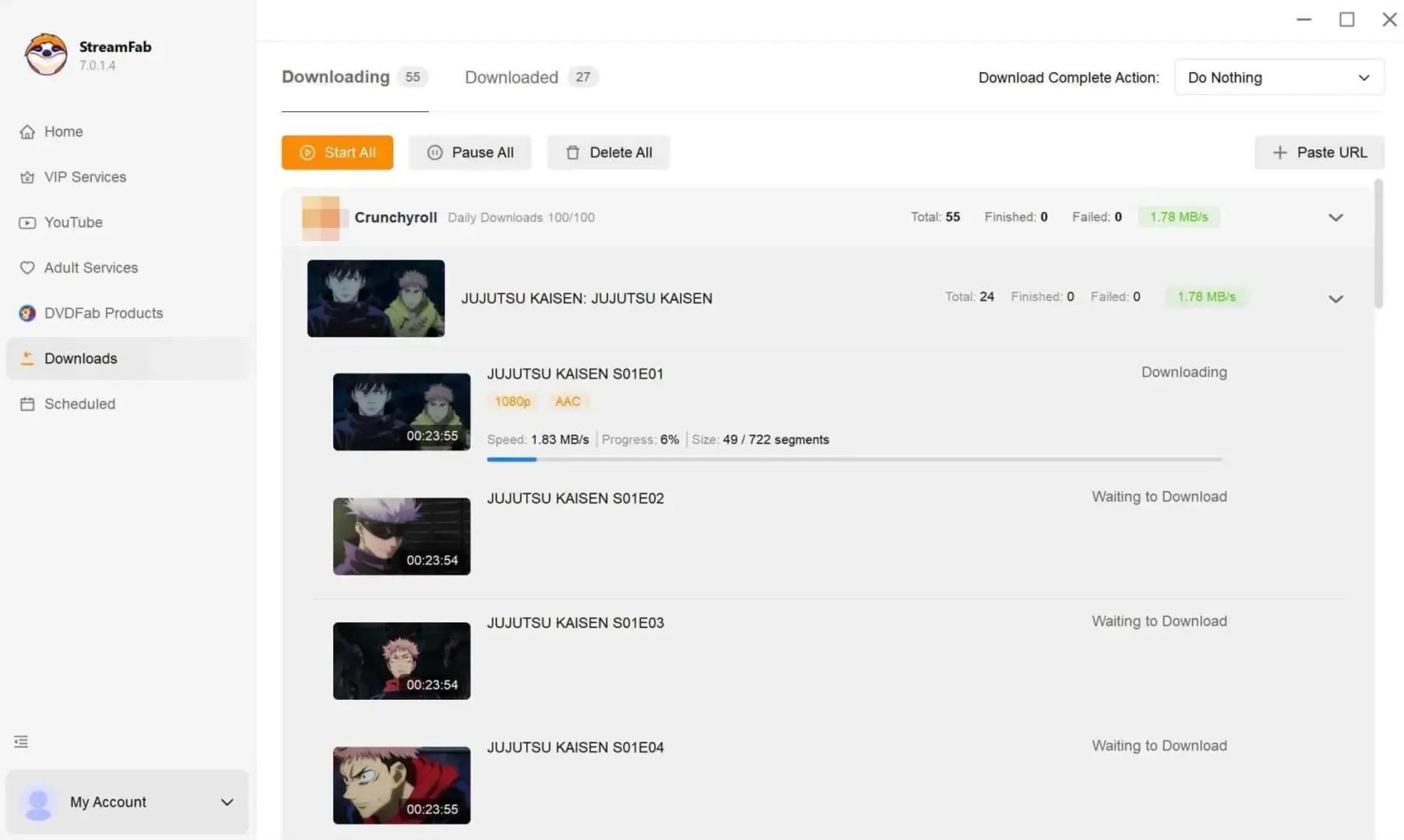Click the S01E01 episode thumbnail
Image resolution: width=1404 pixels, height=840 pixels.
pyautogui.click(x=401, y=412)
